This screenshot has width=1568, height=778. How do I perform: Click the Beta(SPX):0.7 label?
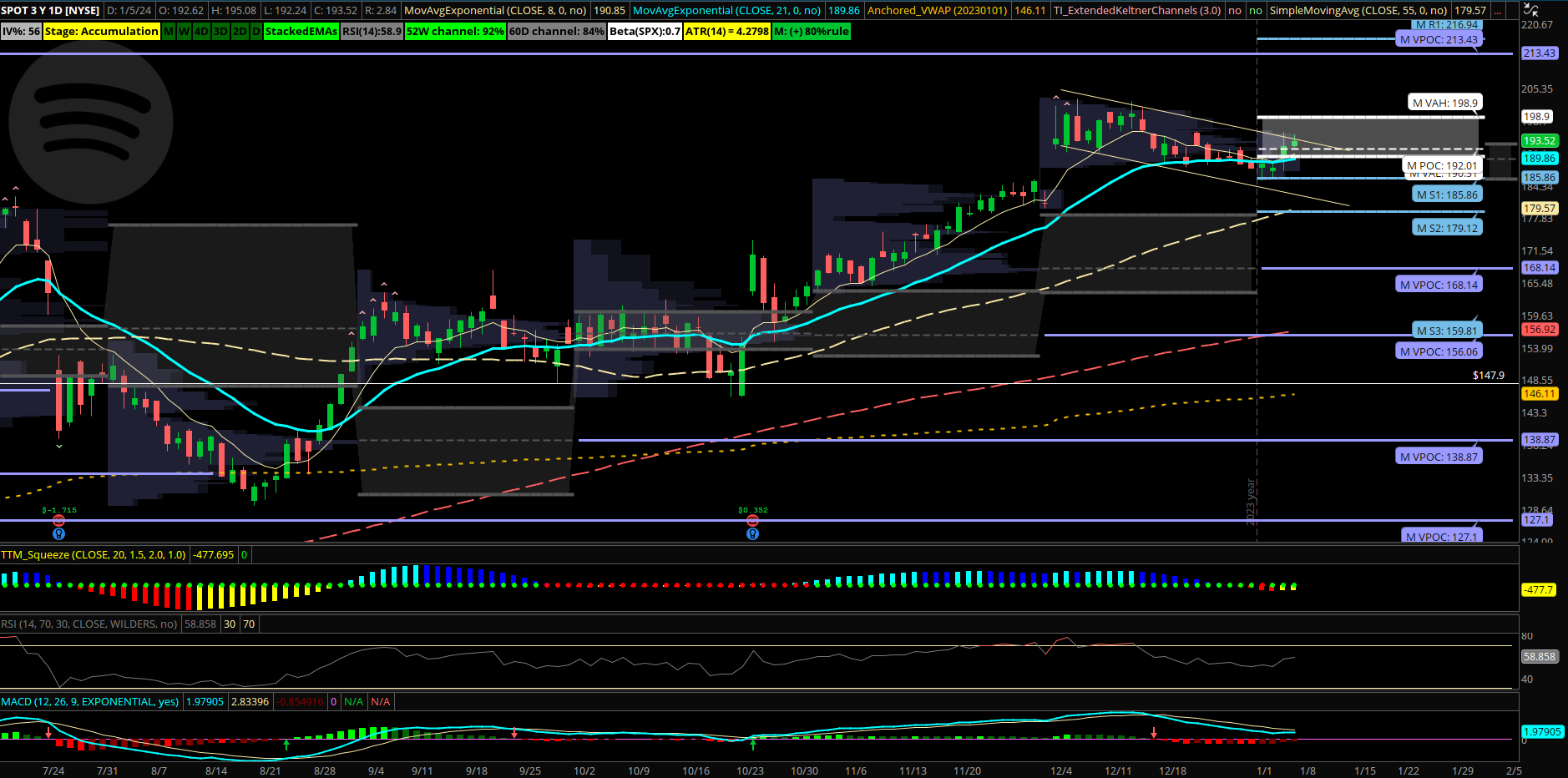[x=645, y=32]
